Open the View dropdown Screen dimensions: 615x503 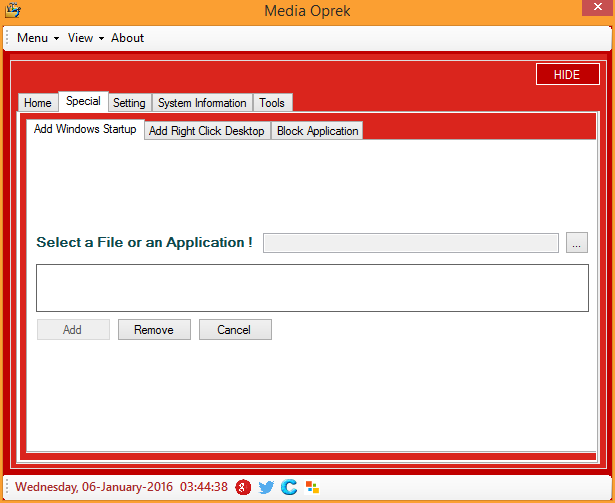click(x=86, y=38)
